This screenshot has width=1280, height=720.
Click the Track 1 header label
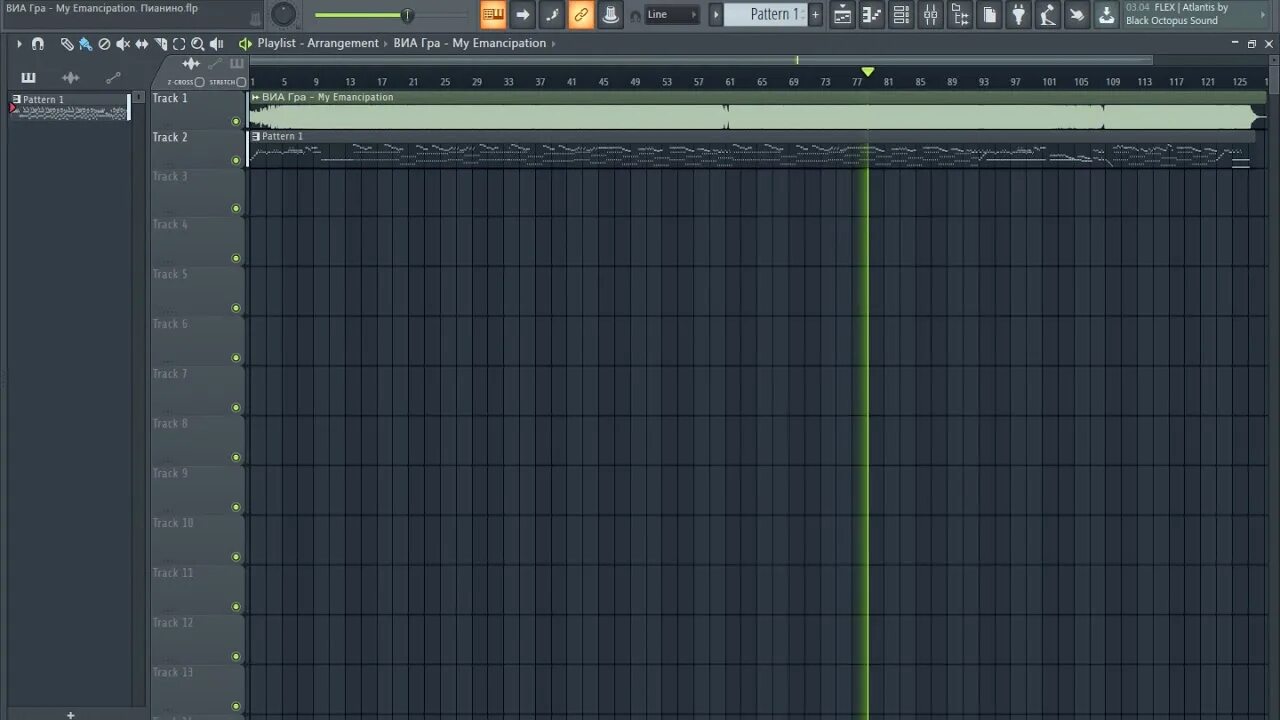[169, 98]
